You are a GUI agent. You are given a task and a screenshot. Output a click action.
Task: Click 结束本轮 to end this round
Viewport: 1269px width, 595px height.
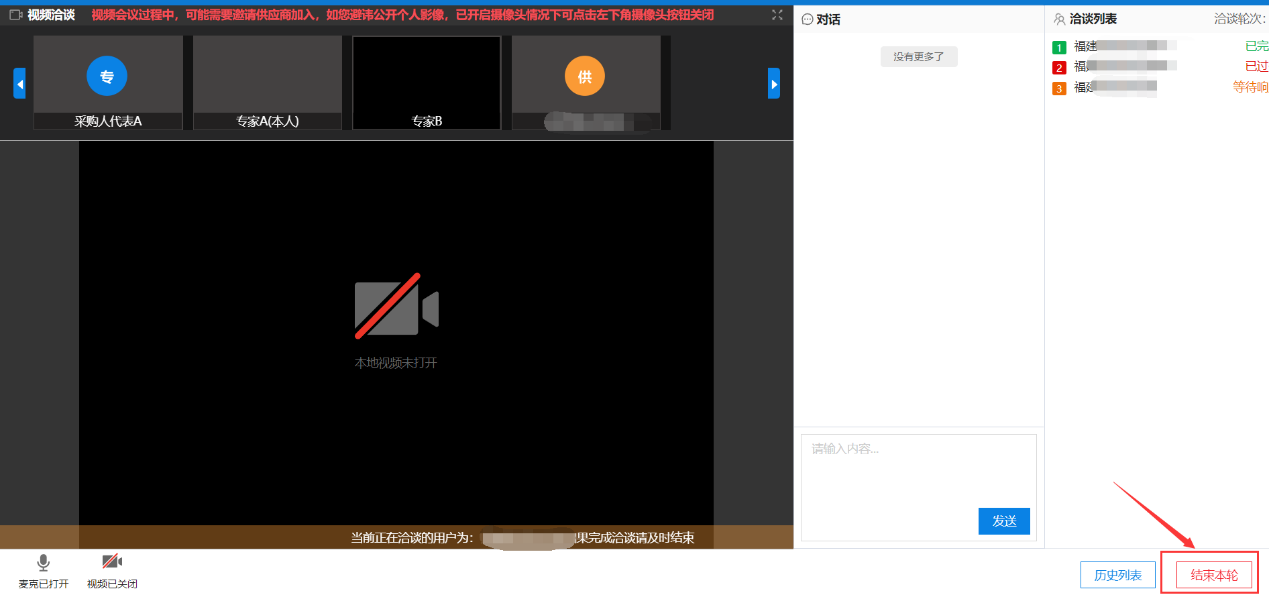click(1214, 575)
